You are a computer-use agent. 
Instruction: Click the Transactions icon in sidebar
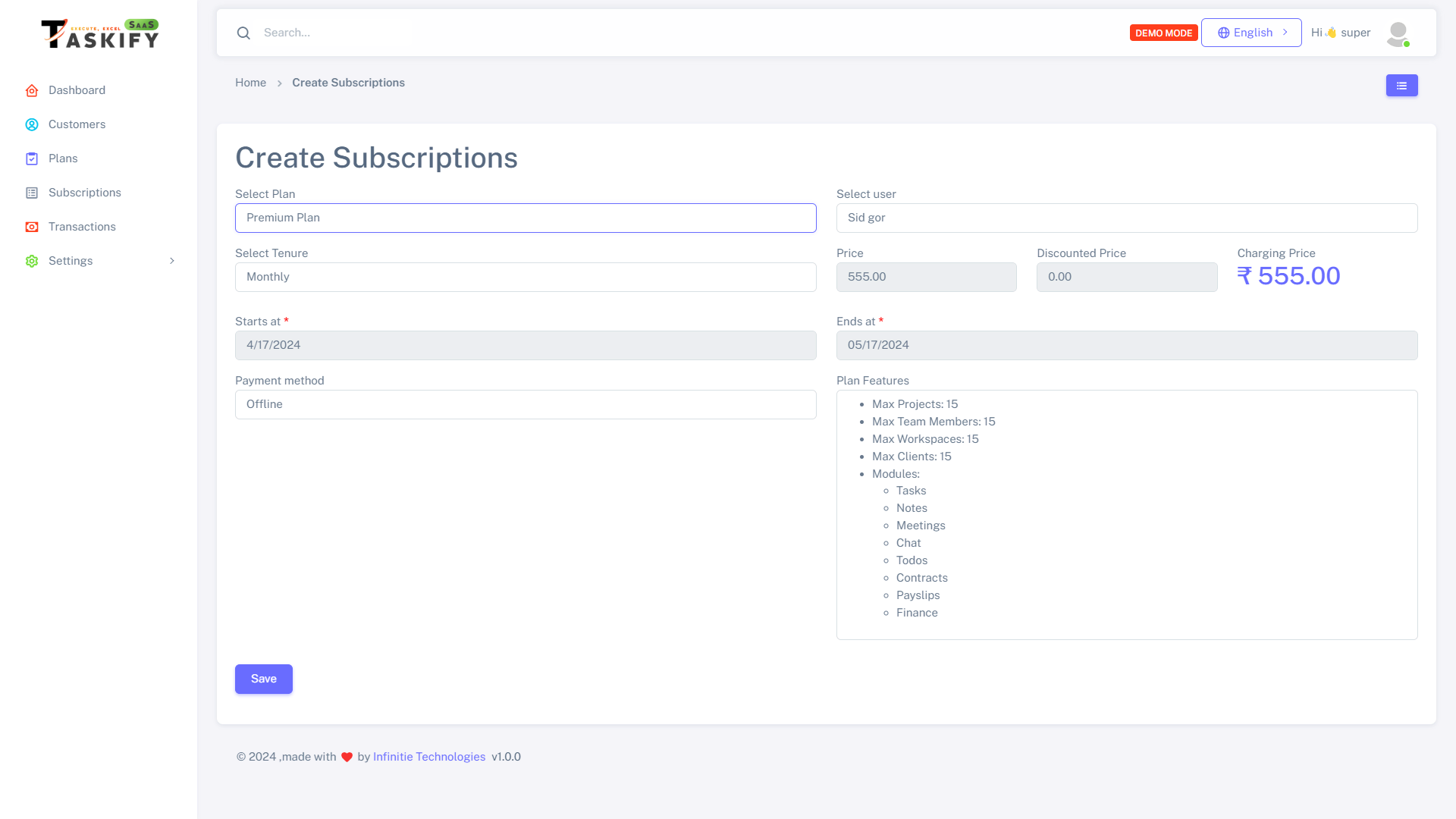coord(32,227)
